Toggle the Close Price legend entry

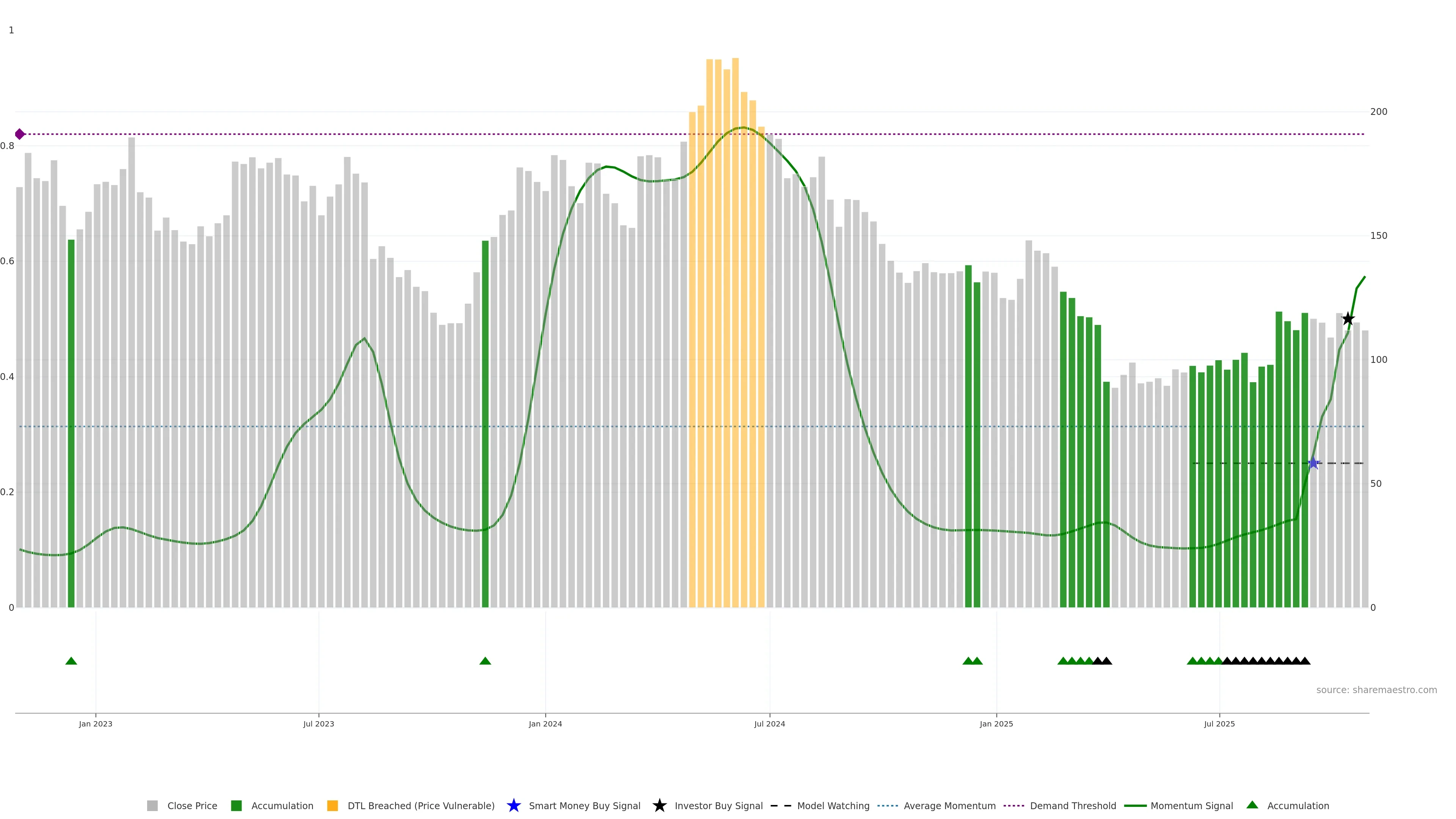[x=191, y=805]
